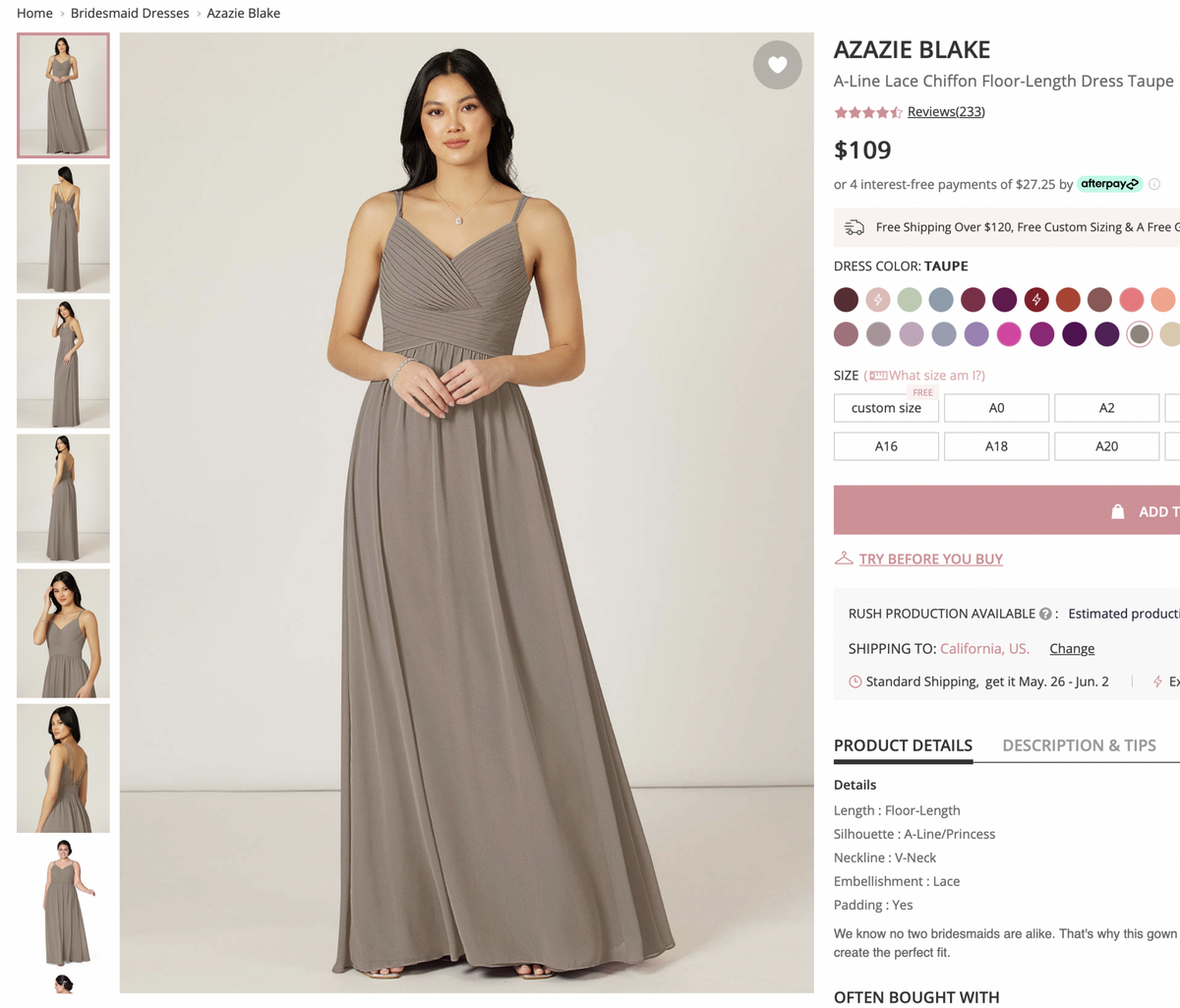Click the clock icon beside Standard Shipping
This screenshot has height=1008, width=1180.
pyautogui.click(x=855, y=681)
